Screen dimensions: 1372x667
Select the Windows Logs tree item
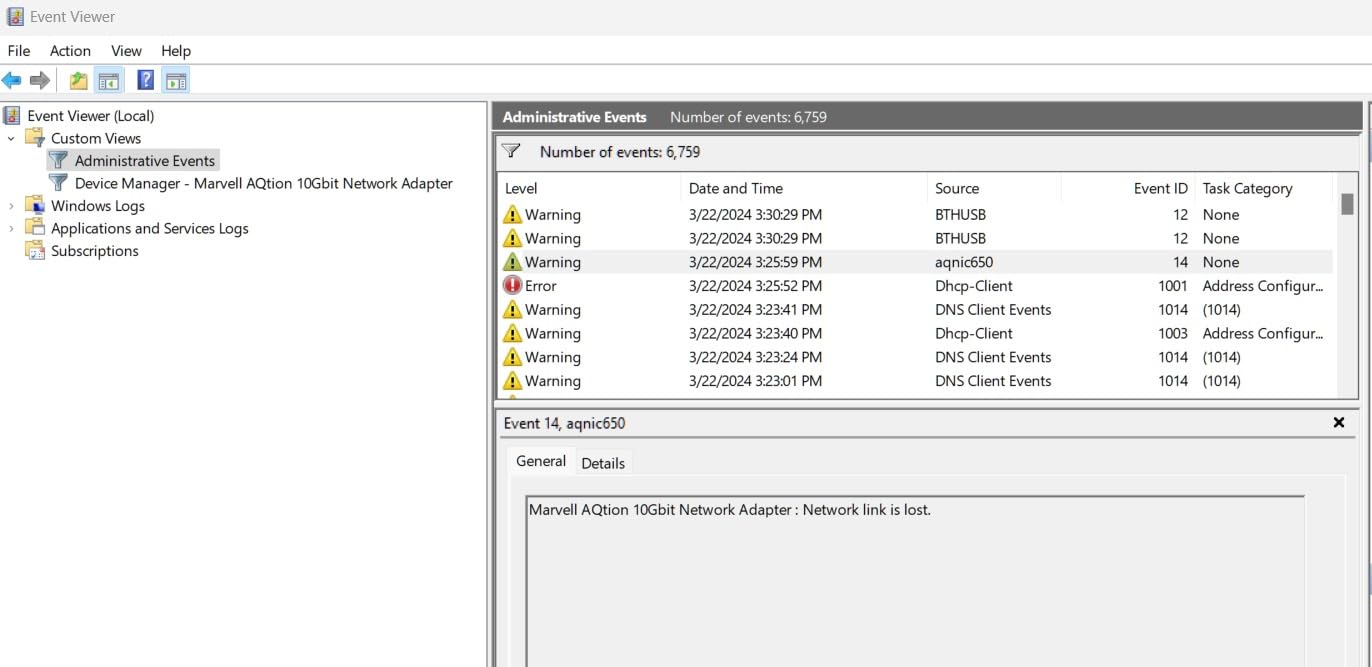(x=98, y=205)
